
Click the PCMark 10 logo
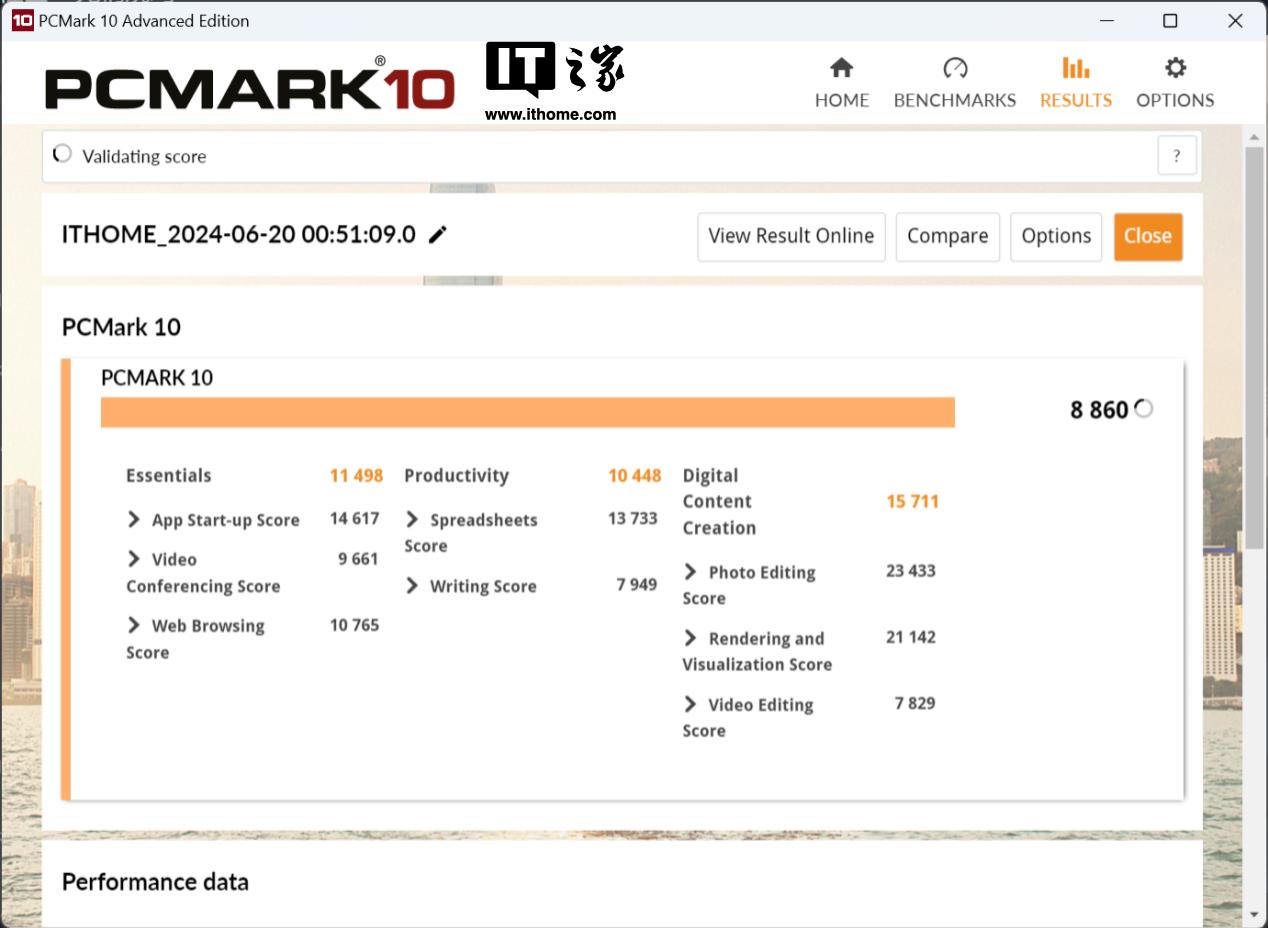[250, 86]
